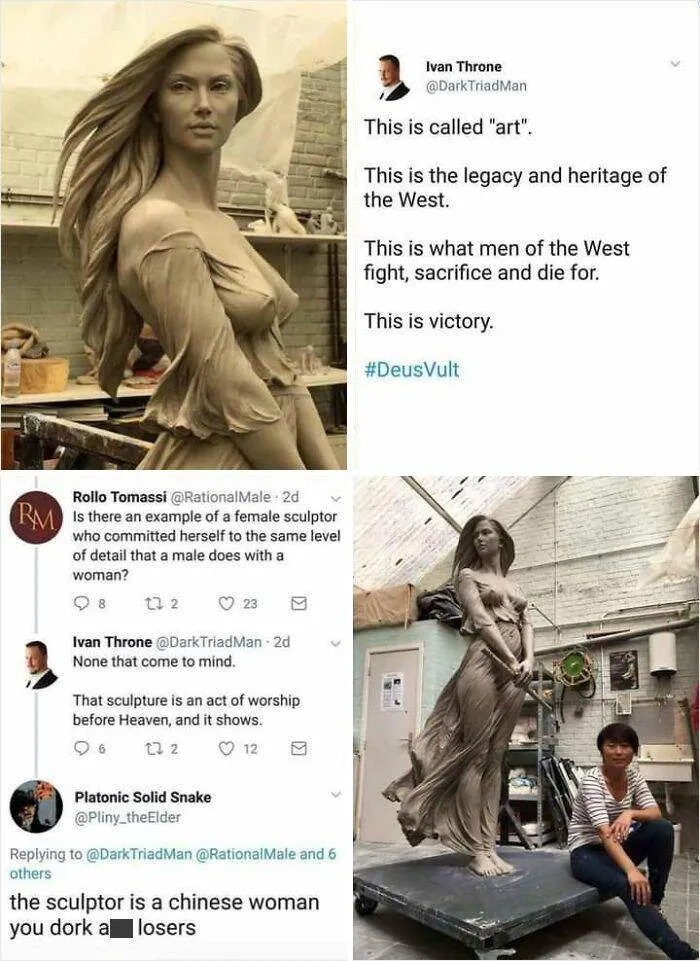Open Rollo Tomassi RM profile avatar
The image size is (700, 961).
tap(36, 517)
